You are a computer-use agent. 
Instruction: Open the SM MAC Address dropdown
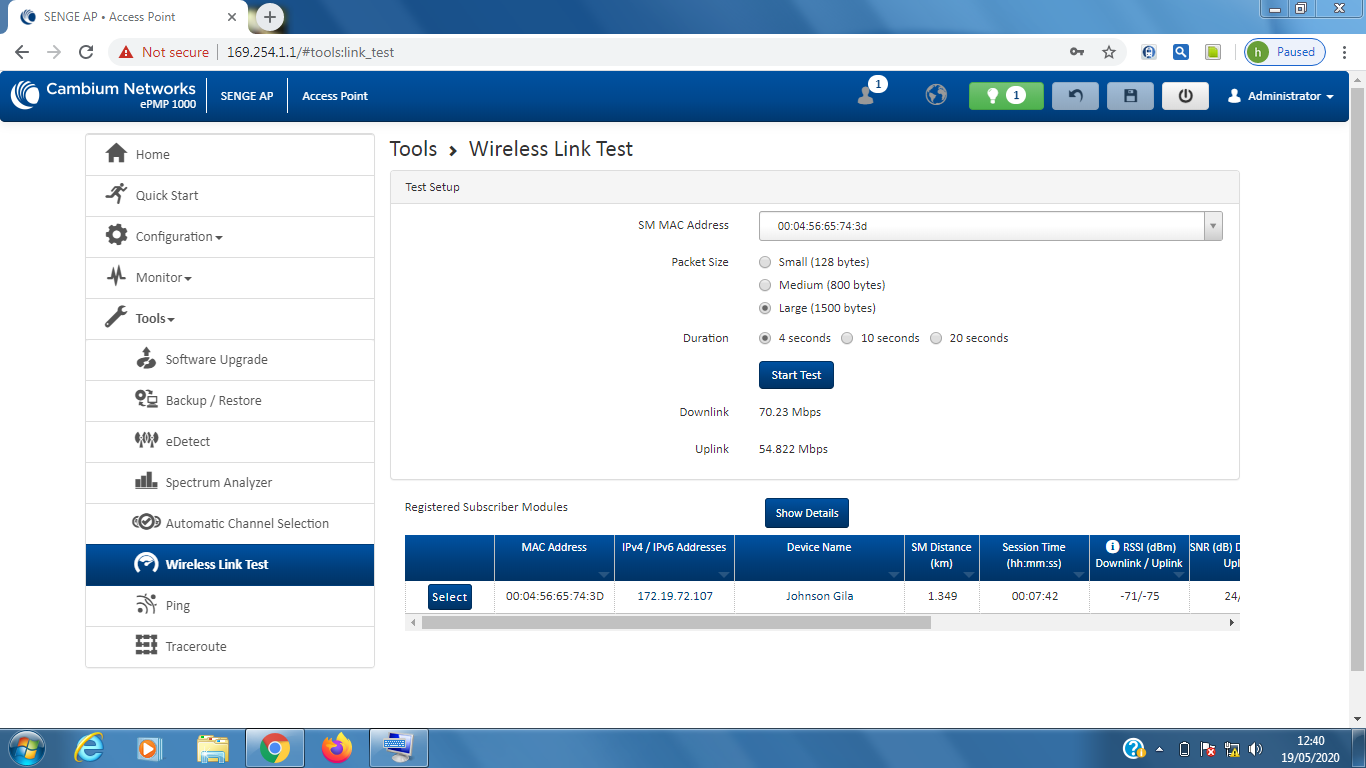(990, 226)
